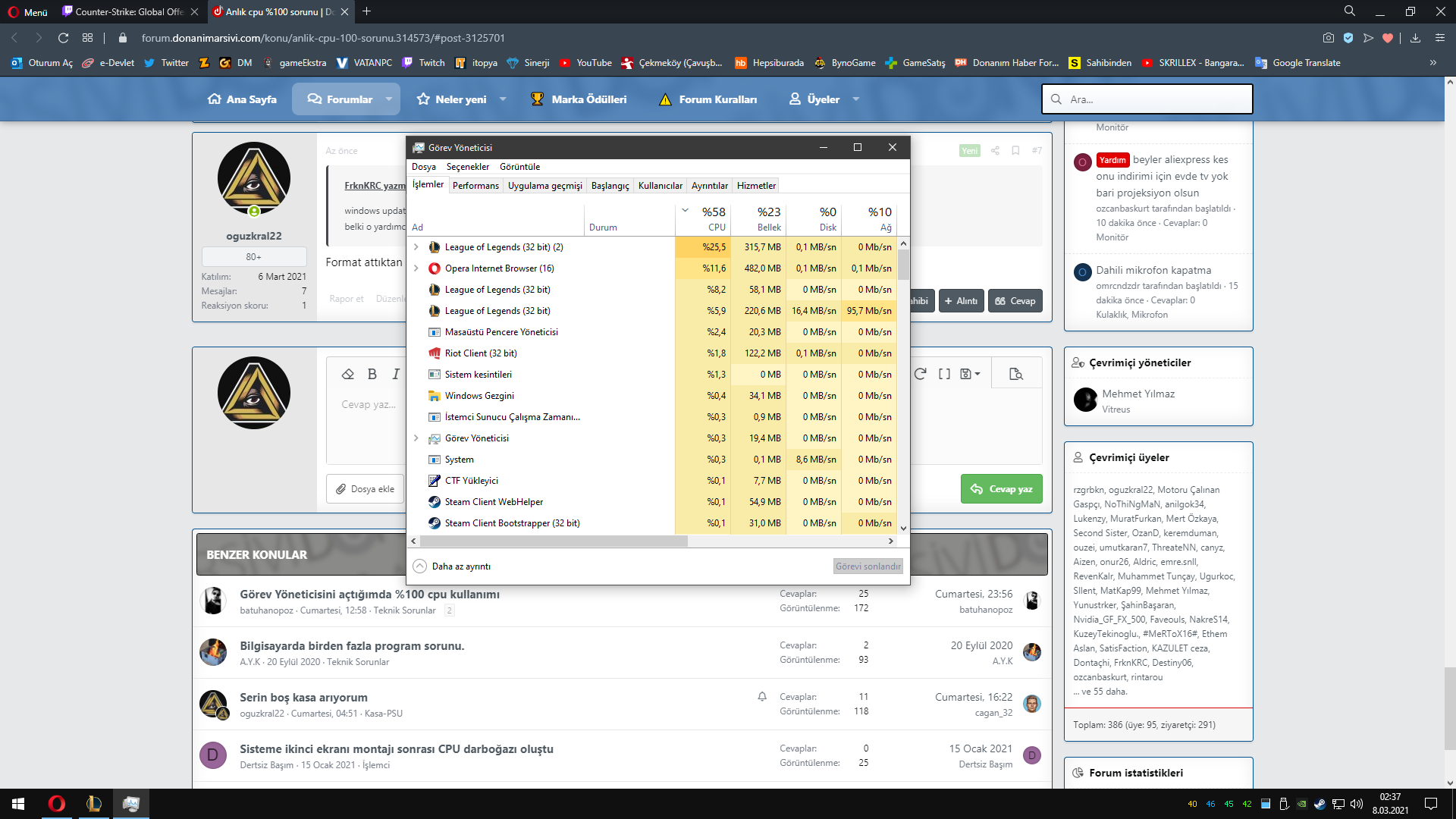This screenshot has height=819, width=1456.
Task: Click the Steam icon in system tray
Action: point(1320,804)
